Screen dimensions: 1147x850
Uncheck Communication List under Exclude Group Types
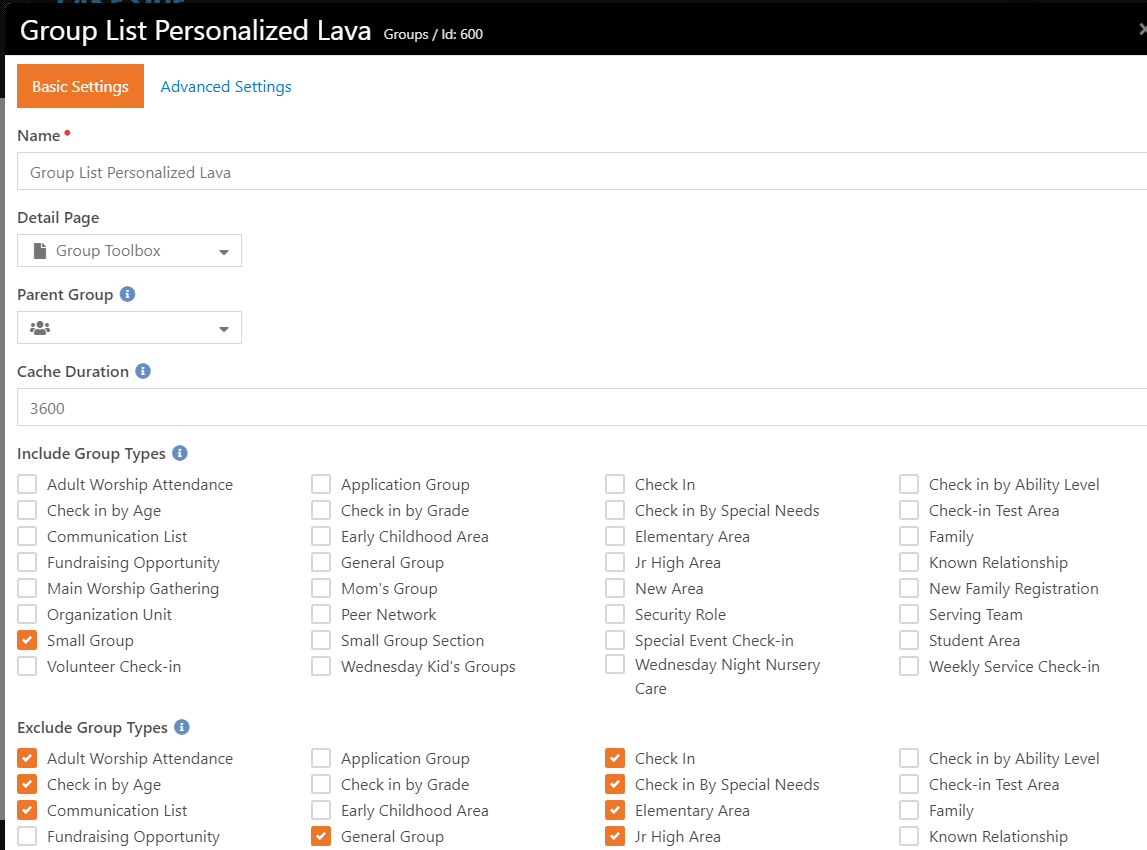(x=27, y=810)
